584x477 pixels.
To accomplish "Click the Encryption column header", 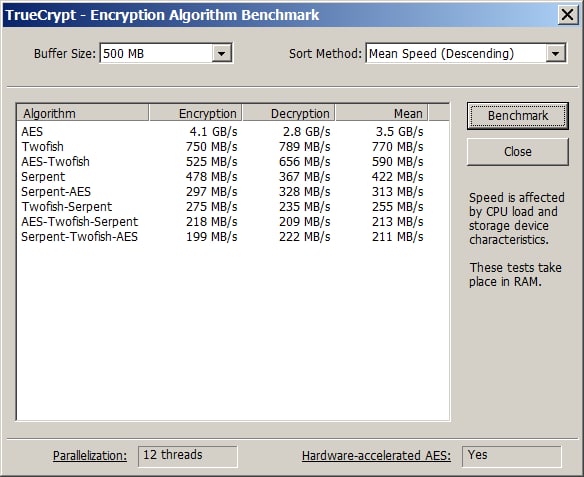I will click(x=196, y=113).
